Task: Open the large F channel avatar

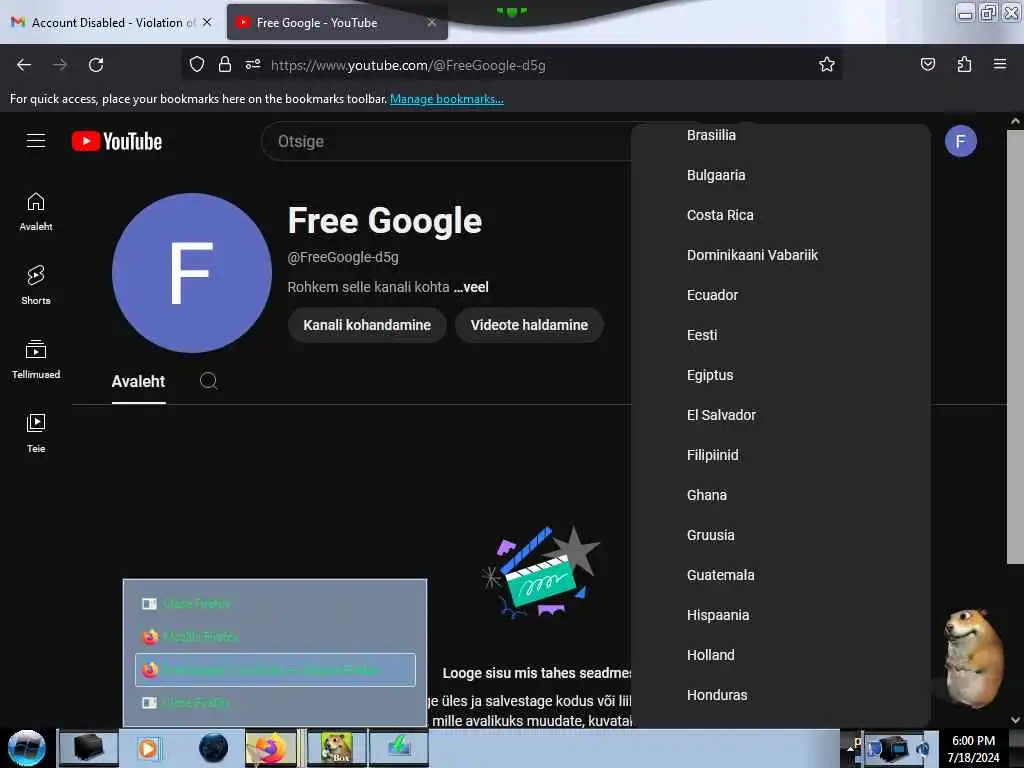Action: click(x=191, y=273)
